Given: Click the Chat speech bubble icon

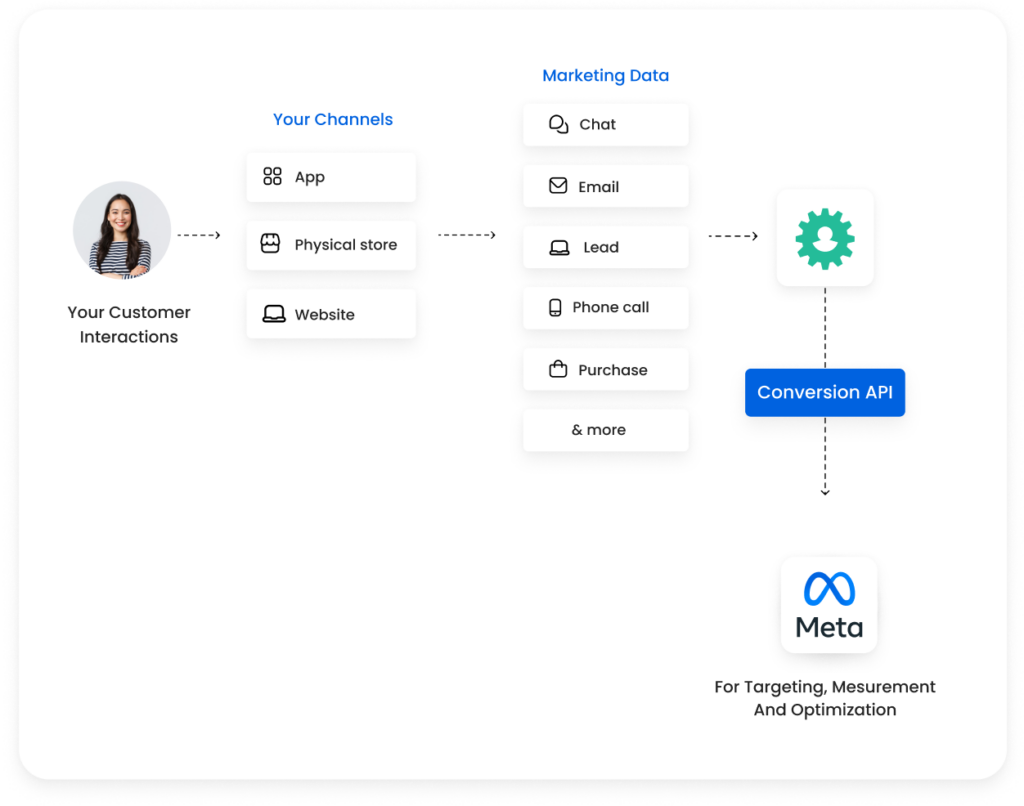Looking at the screenshot, I should [x=558, y=124].
